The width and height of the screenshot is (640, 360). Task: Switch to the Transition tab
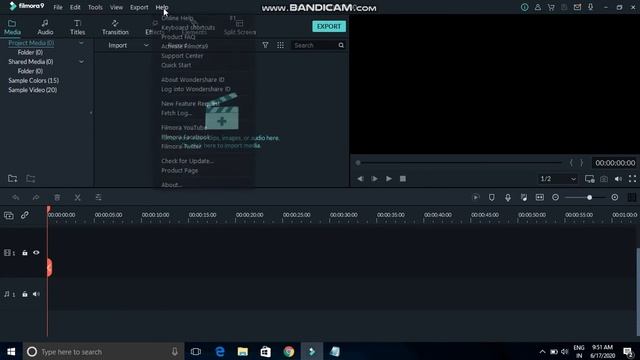click(115, 27)
